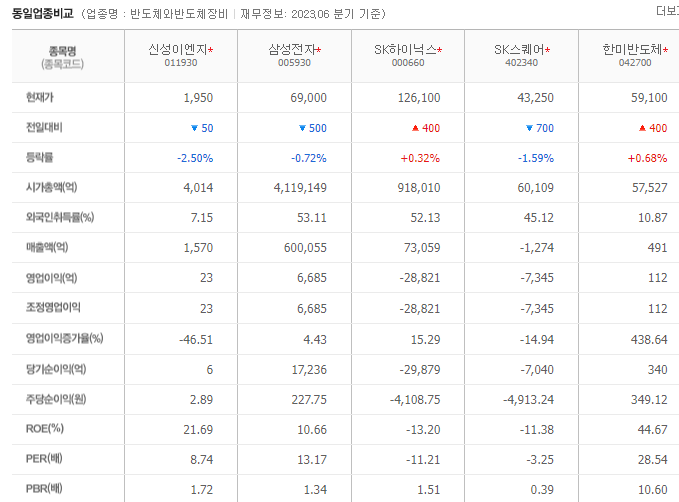Select stock code 000660
The width and height of the screenshot is (679, 502).
(408, 63)
